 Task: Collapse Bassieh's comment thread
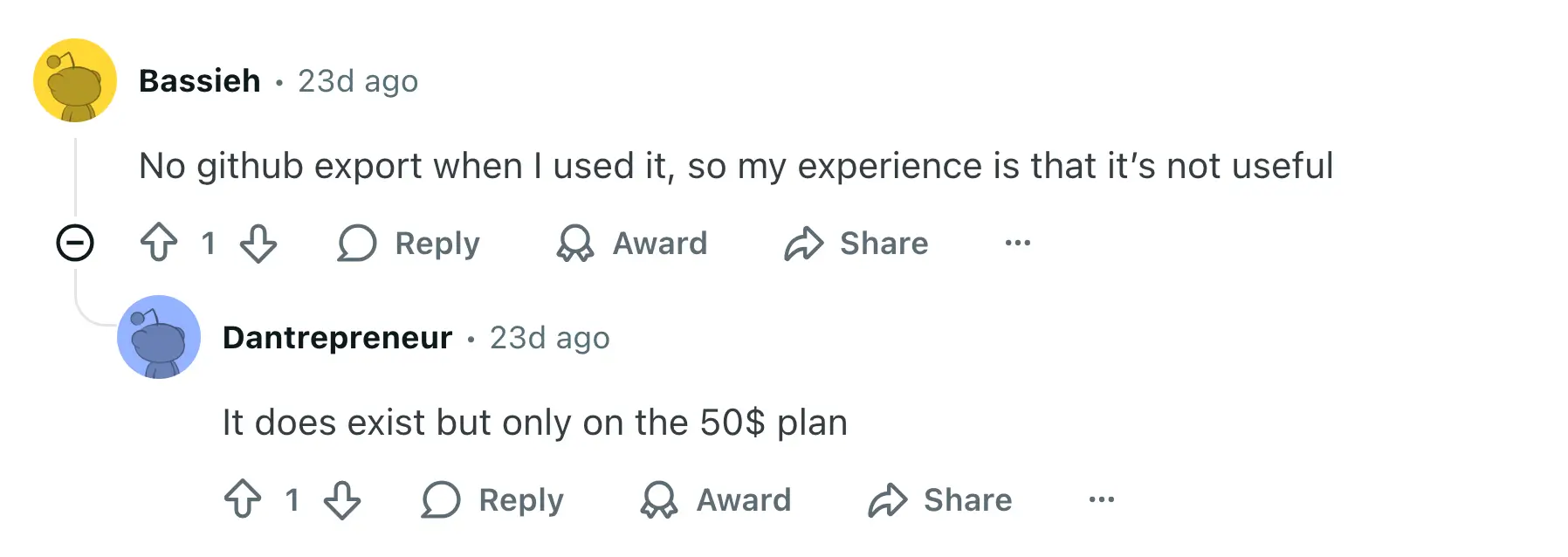[x=75, y=244]
